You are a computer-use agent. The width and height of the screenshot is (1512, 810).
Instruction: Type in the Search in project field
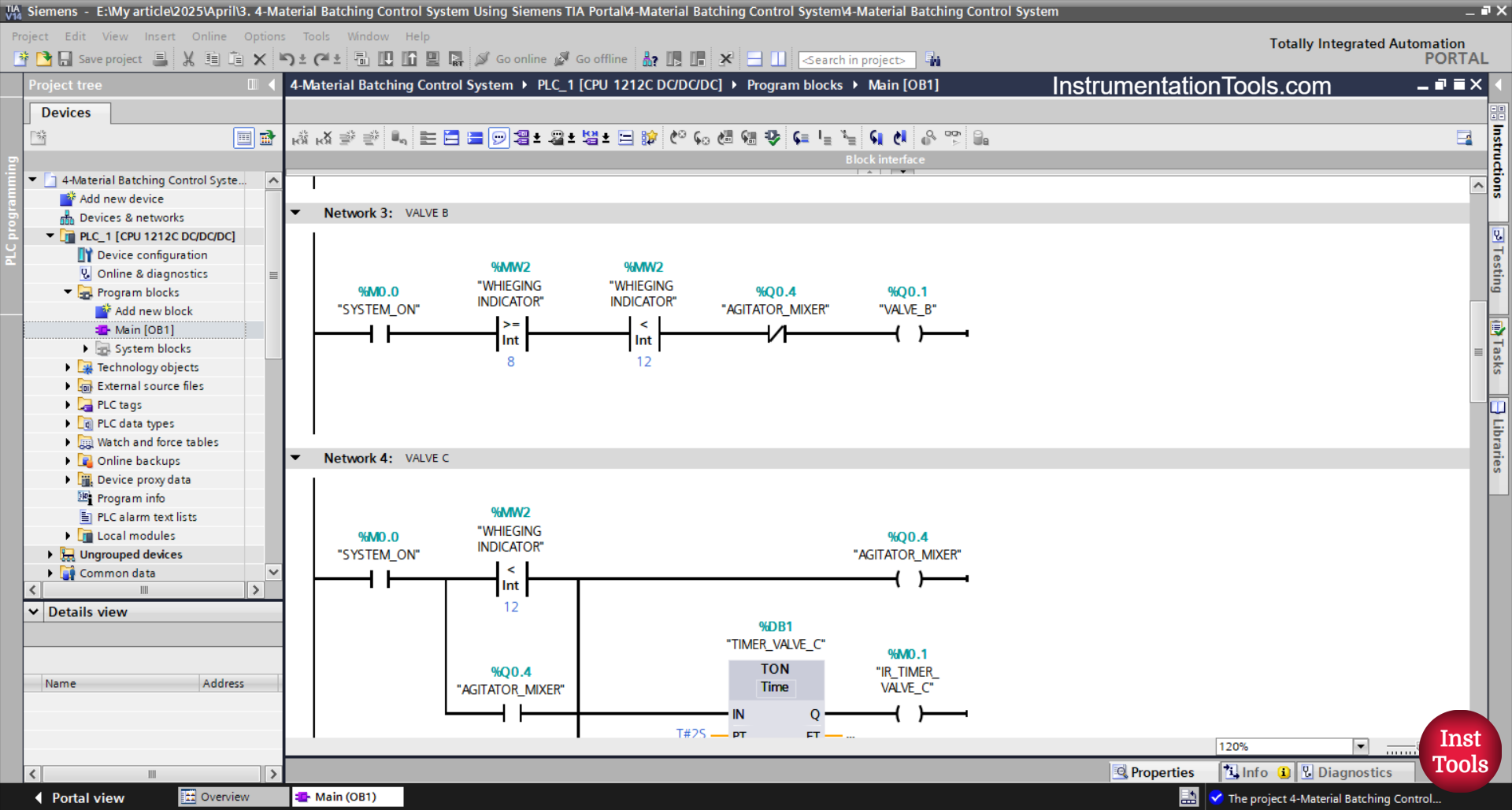click(857, 59)
